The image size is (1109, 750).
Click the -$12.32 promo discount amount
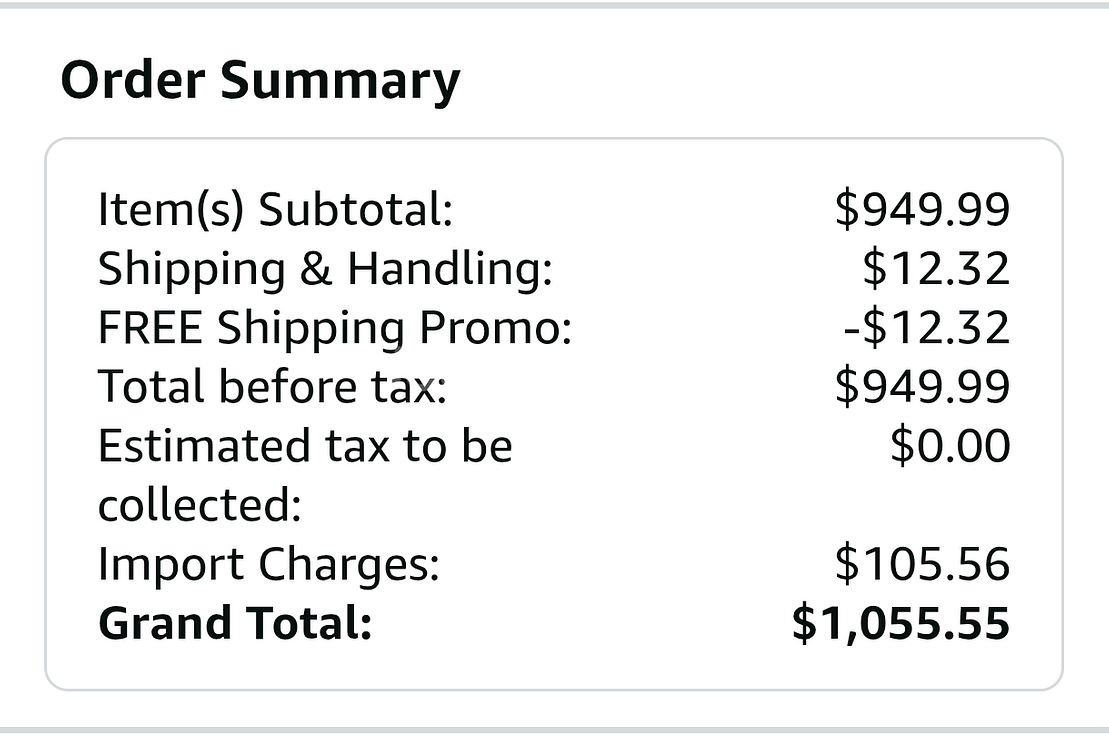point(926,328)
